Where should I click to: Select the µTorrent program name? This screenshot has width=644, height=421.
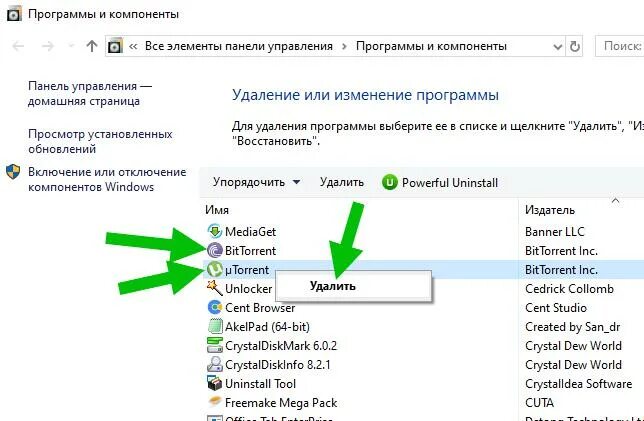click(247, 269)
